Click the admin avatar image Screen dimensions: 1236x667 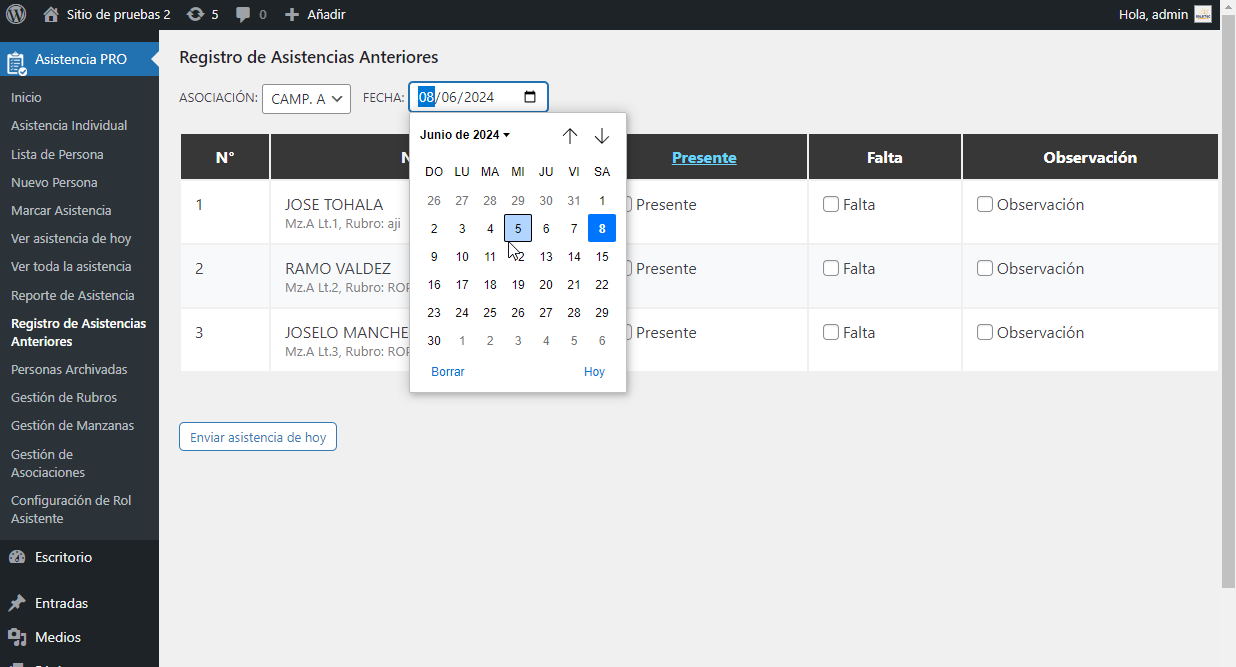click(1202, 14)
